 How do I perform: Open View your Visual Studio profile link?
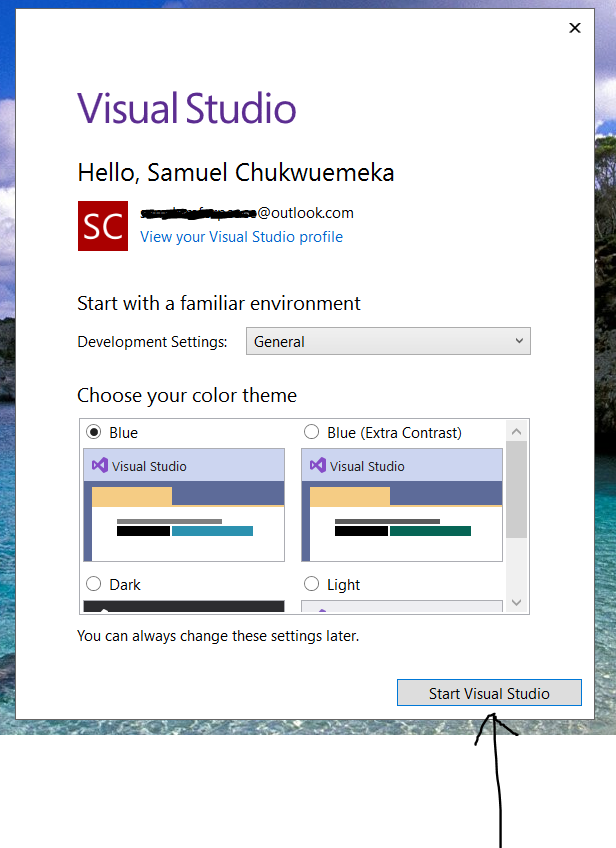[x=241, y=237]
